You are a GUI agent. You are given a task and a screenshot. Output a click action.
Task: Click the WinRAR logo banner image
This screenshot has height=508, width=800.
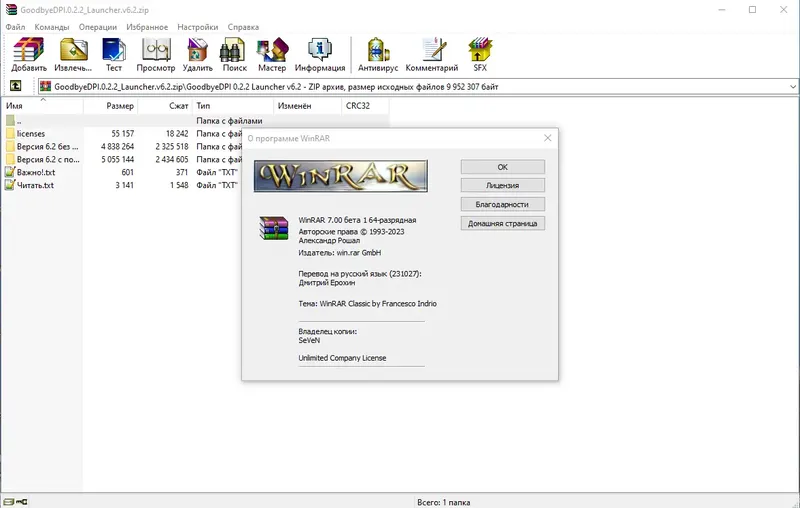tap(341, 176)
